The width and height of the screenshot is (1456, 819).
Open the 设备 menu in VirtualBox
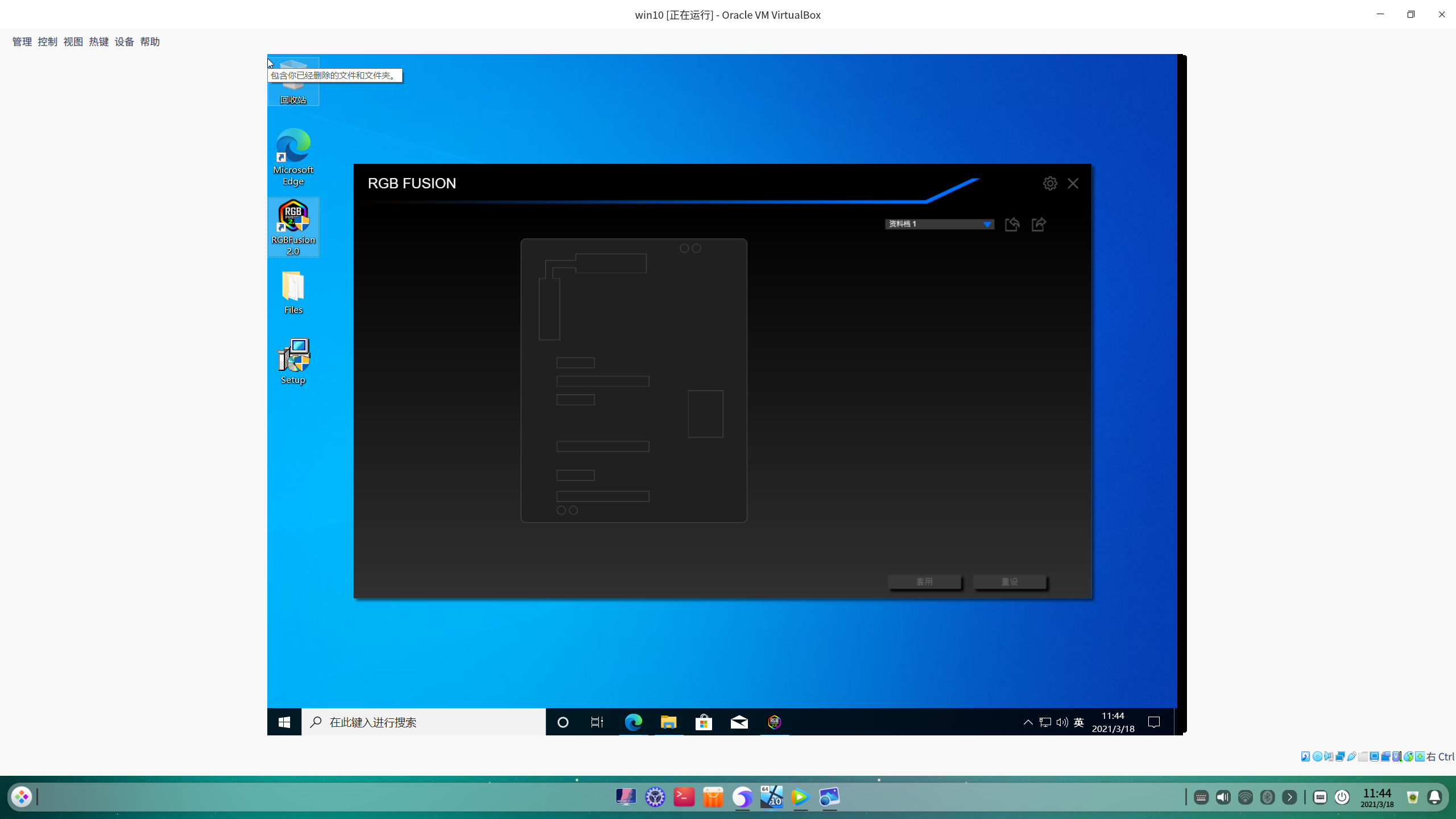[124, 42]
